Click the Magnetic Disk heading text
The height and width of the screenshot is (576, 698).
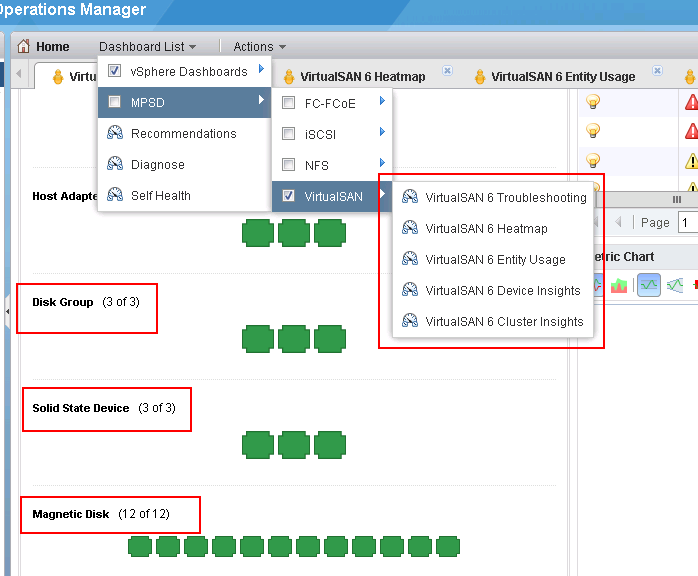pyautogui.click(x=70, y=514)
